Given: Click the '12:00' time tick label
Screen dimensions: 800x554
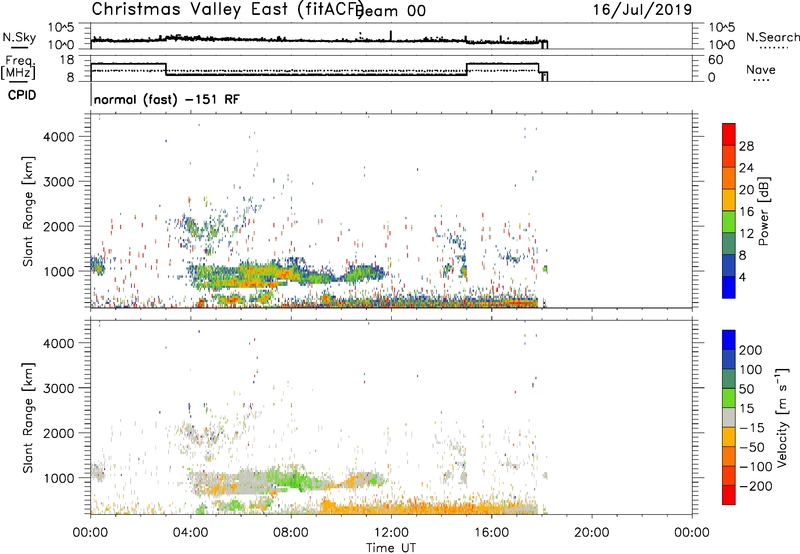Looking at the screenshot, I should tap(391, 533).
